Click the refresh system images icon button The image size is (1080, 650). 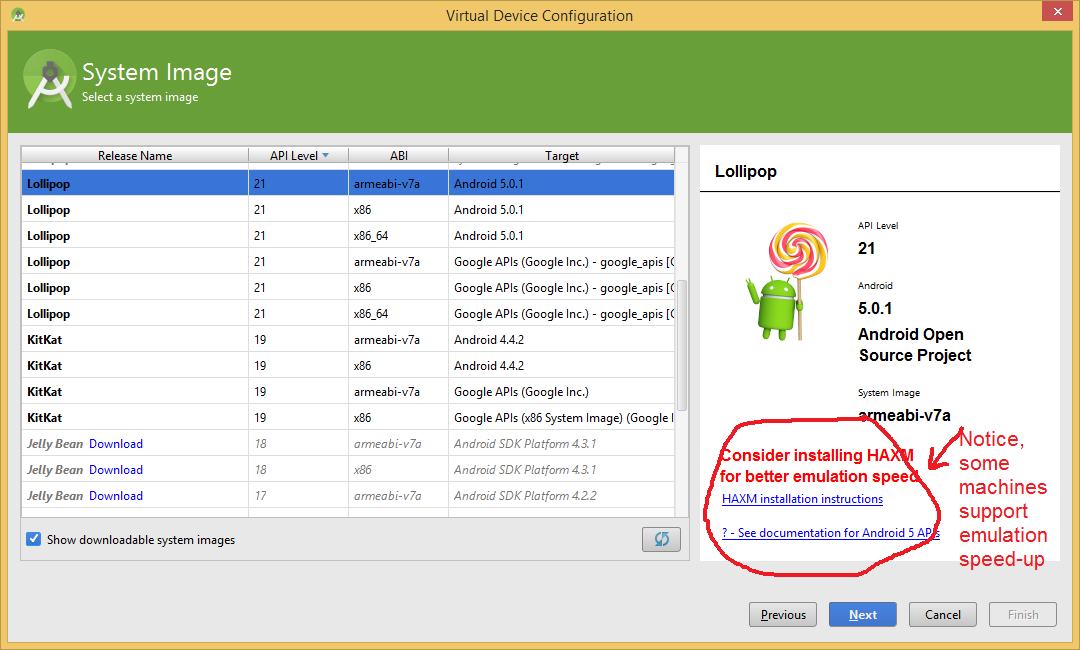click(661, 539)
